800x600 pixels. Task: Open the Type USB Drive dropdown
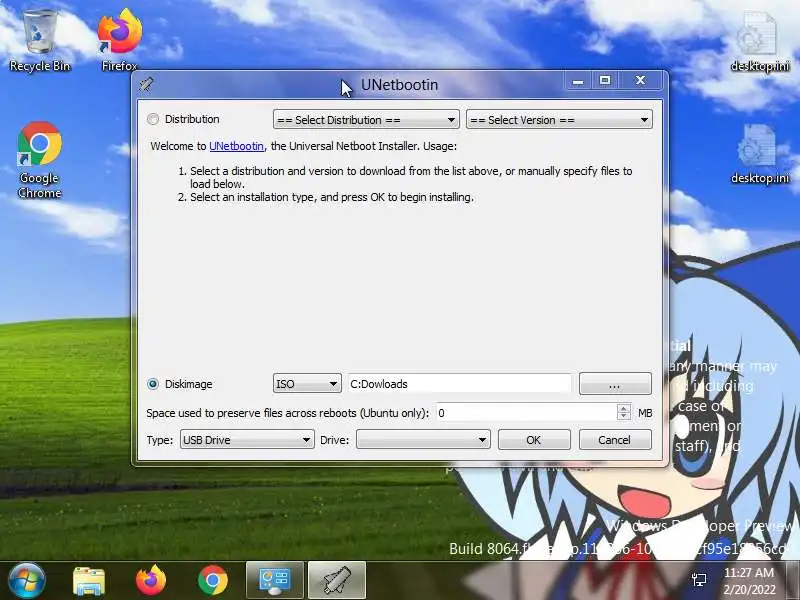click(247, 440)
